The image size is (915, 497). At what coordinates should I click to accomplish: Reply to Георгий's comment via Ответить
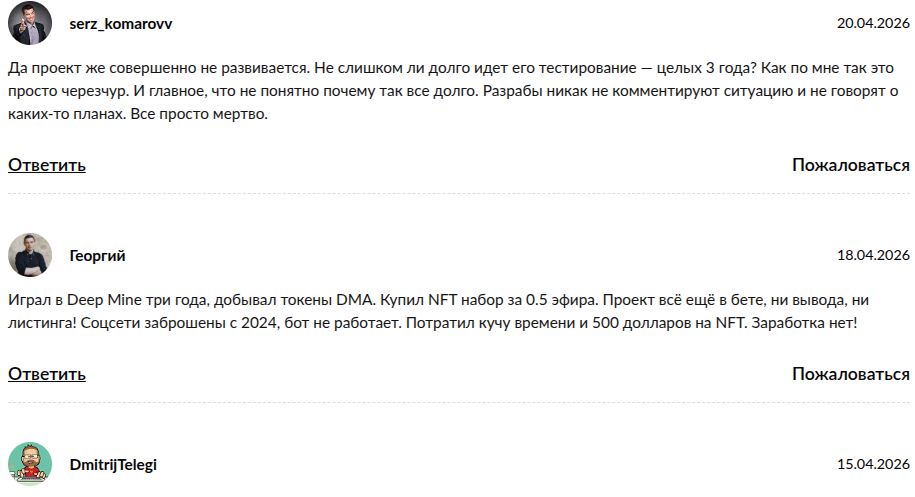click(x=47, y=374)
